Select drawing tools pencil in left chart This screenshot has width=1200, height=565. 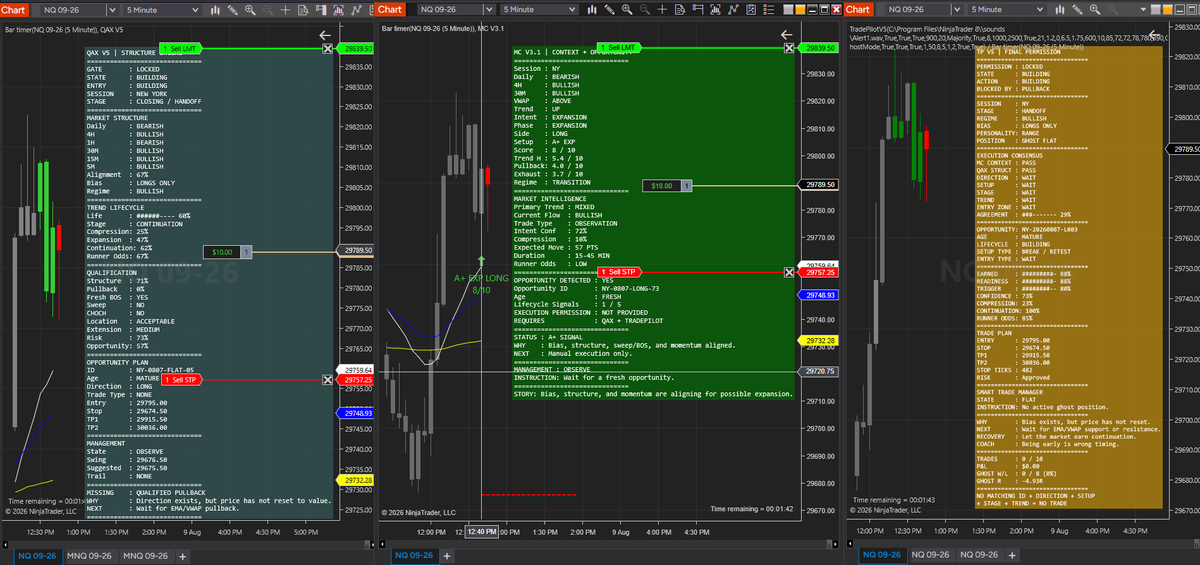point(233,9)
